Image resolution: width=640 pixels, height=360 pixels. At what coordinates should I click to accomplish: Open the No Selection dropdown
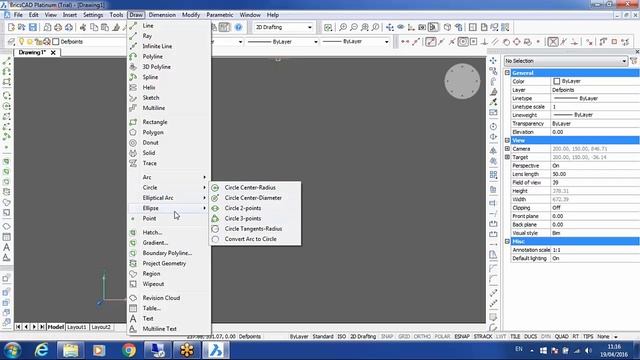click(624, 61)
